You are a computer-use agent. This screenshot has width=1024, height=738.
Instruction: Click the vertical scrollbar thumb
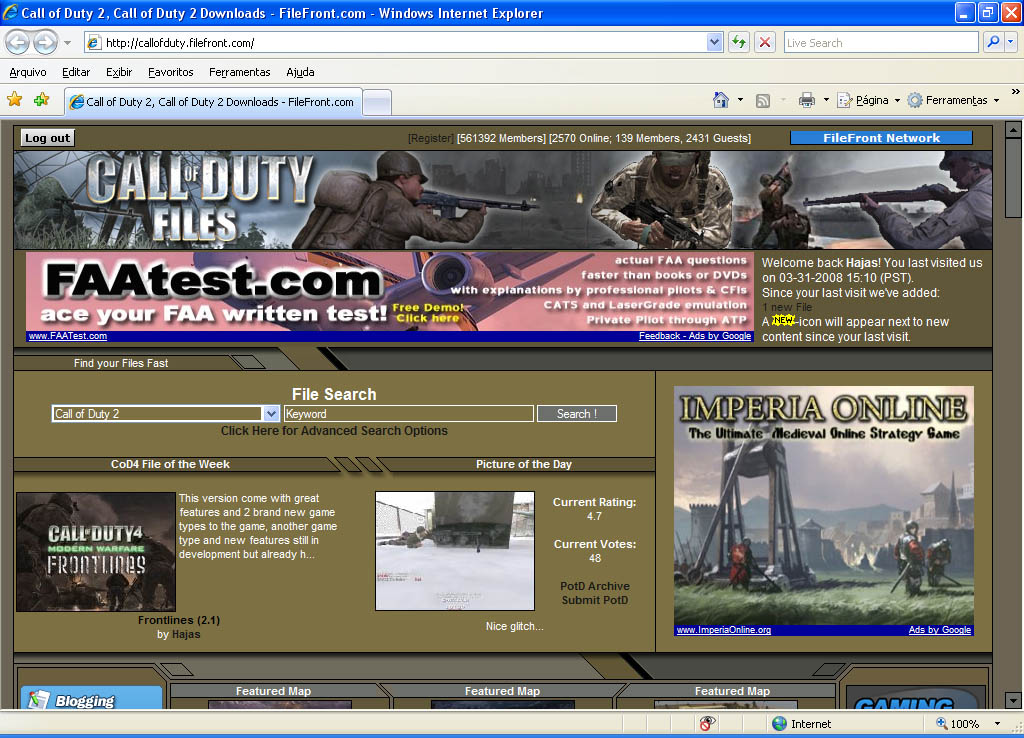(x=1013, y=178)
